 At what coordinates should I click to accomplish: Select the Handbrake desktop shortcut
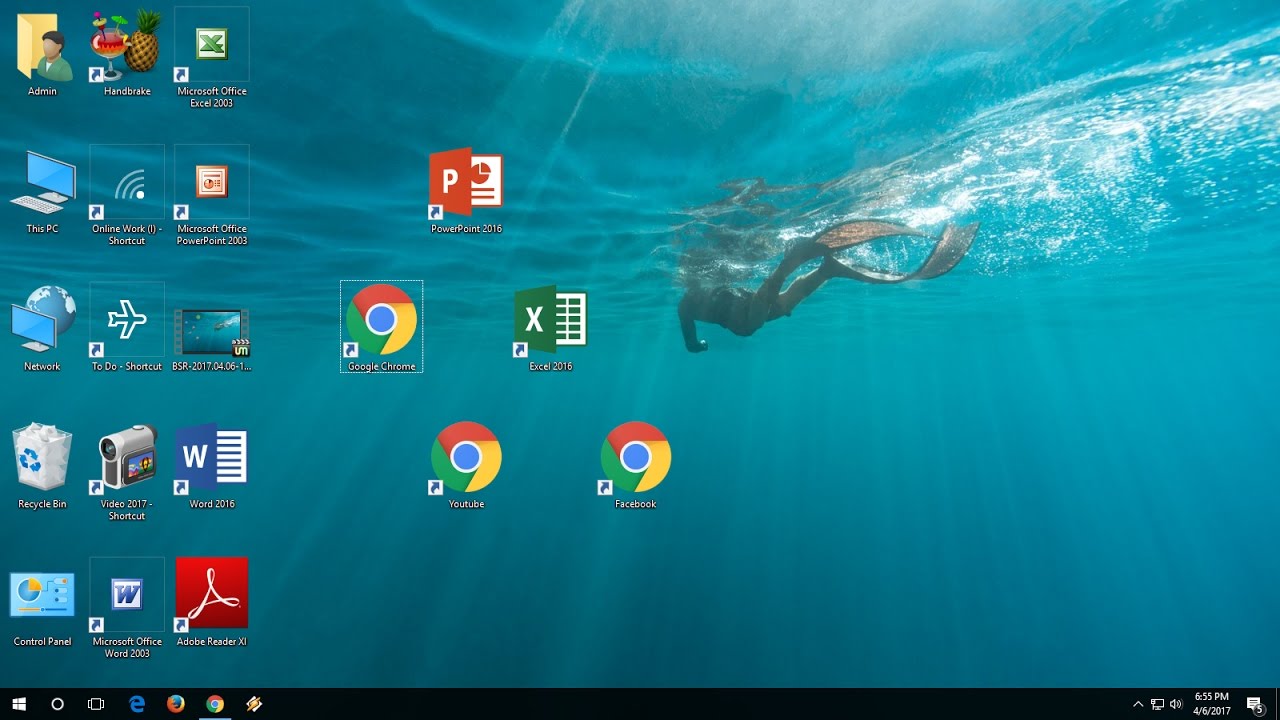point(127,52)
